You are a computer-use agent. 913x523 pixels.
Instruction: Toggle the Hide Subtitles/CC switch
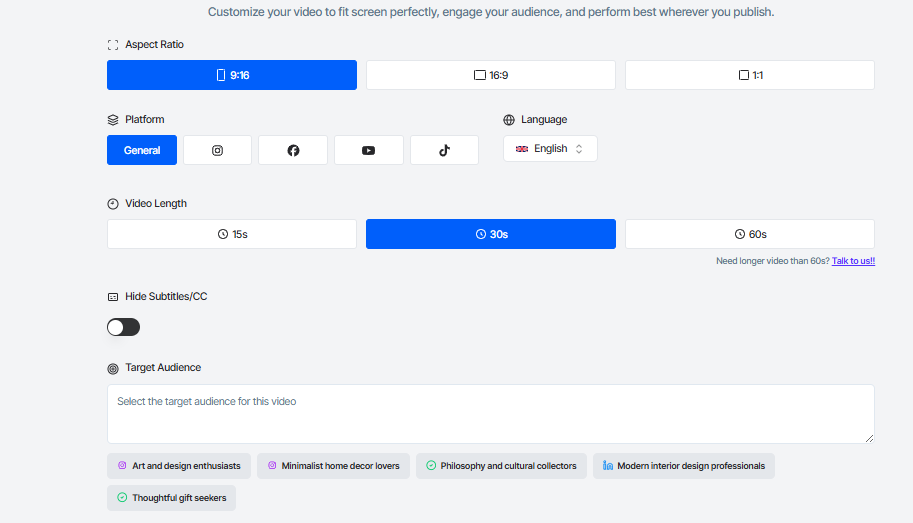(124, 327)
